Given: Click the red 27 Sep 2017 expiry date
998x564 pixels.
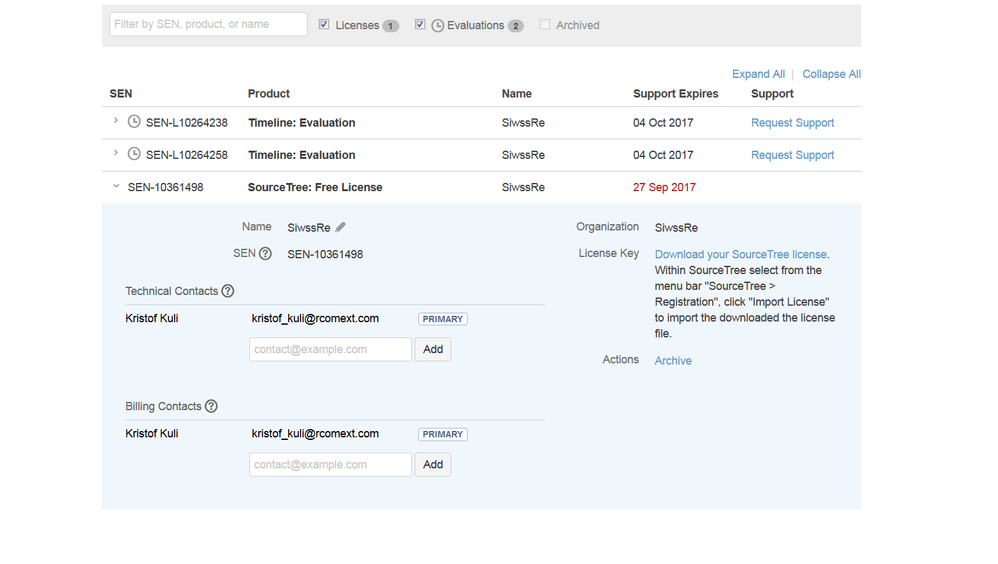Looking at the screenshot, I should point(664,187).
